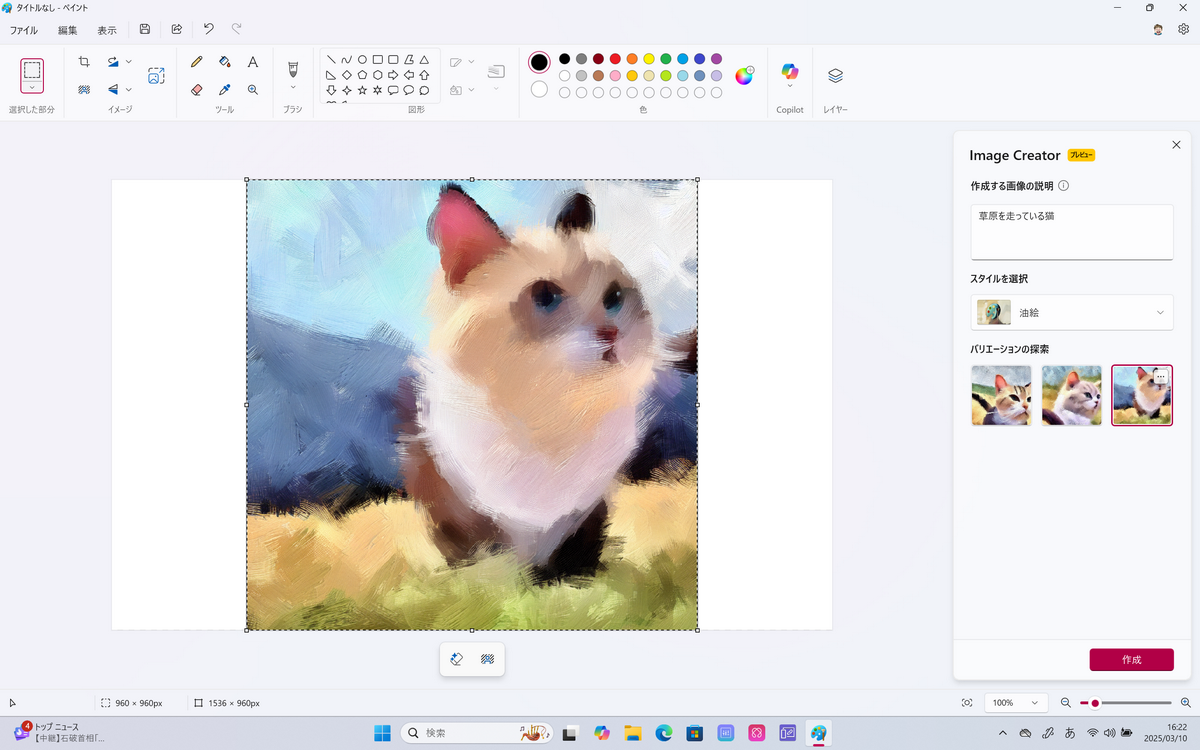Select the first cat variation thumbnail
Viewport: 1200px width, 750px height.
tap(1001, 395)
